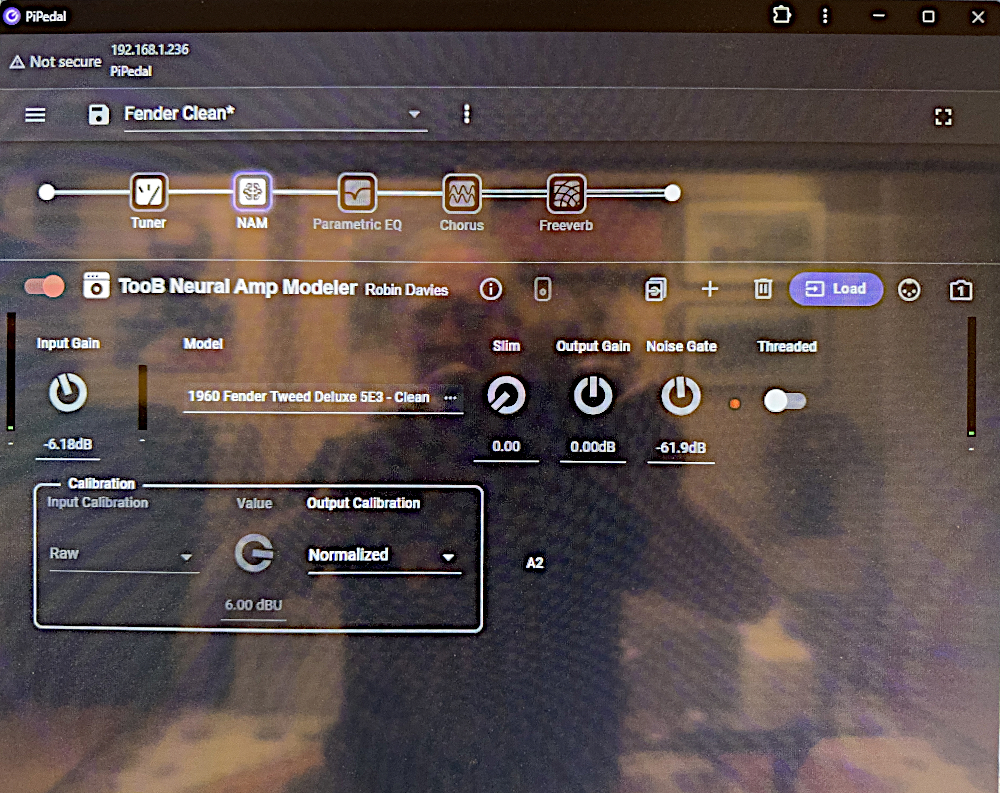The width and height of the screenshot is (1000, 793).
Task: Click the A2 label beside Calibration
Action: [x=534, y=563]
